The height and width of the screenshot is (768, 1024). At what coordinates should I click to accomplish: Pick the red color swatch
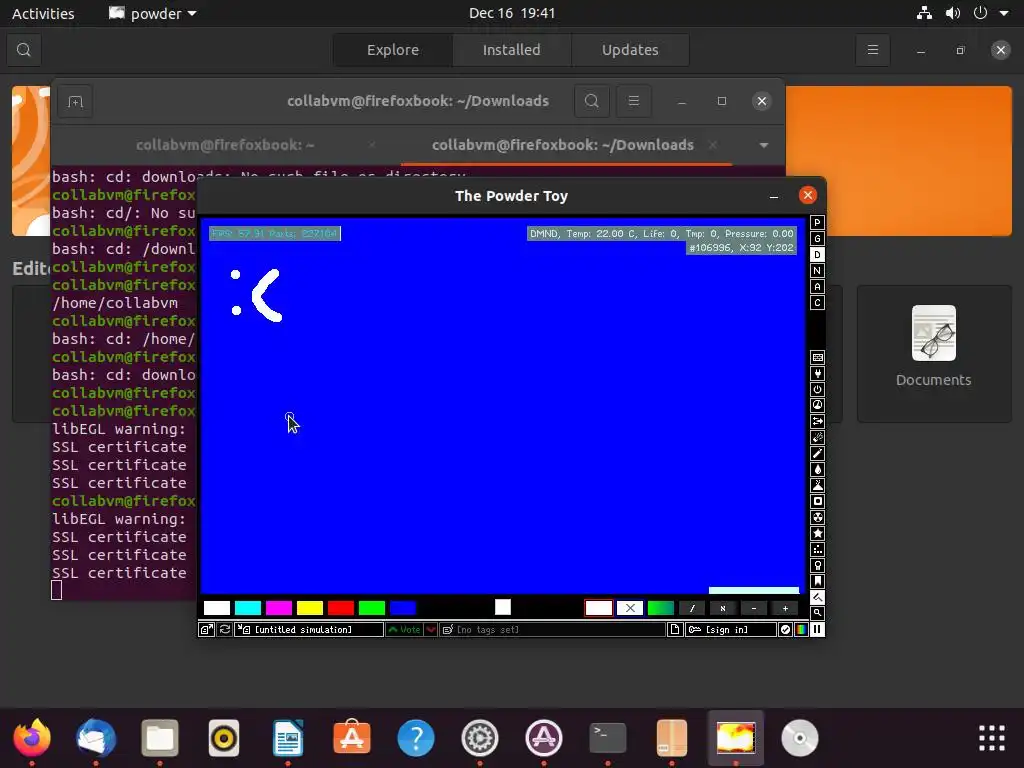click(341, 609)
